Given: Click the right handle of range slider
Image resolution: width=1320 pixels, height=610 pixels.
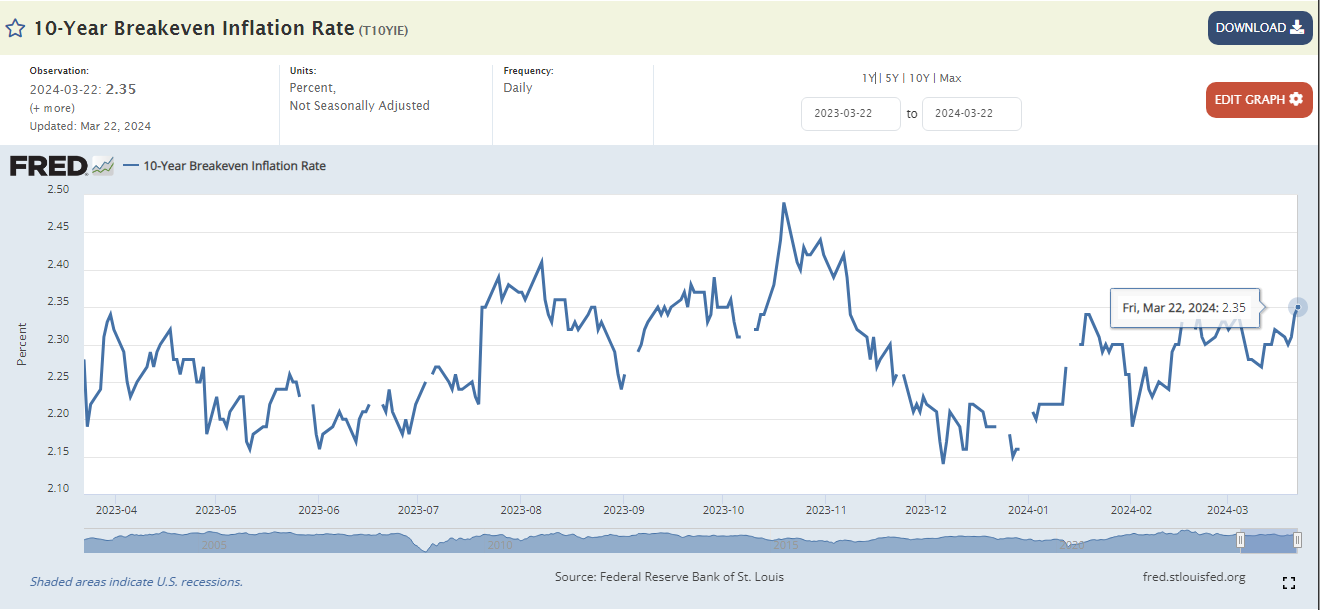Looking at the screenshot, I should [x=1297, y=541].
